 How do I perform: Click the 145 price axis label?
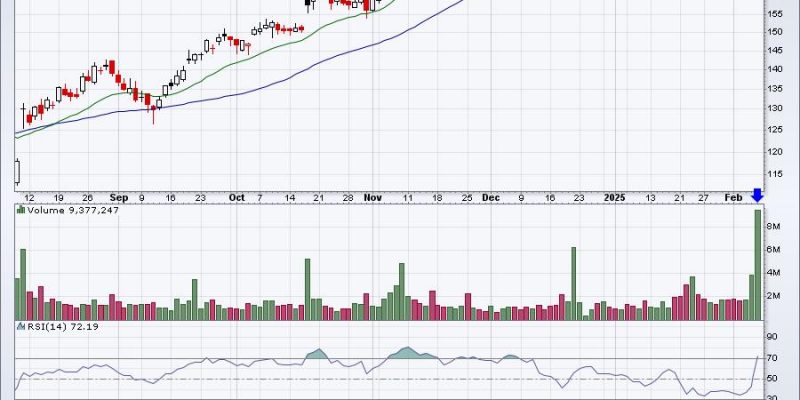774,51
